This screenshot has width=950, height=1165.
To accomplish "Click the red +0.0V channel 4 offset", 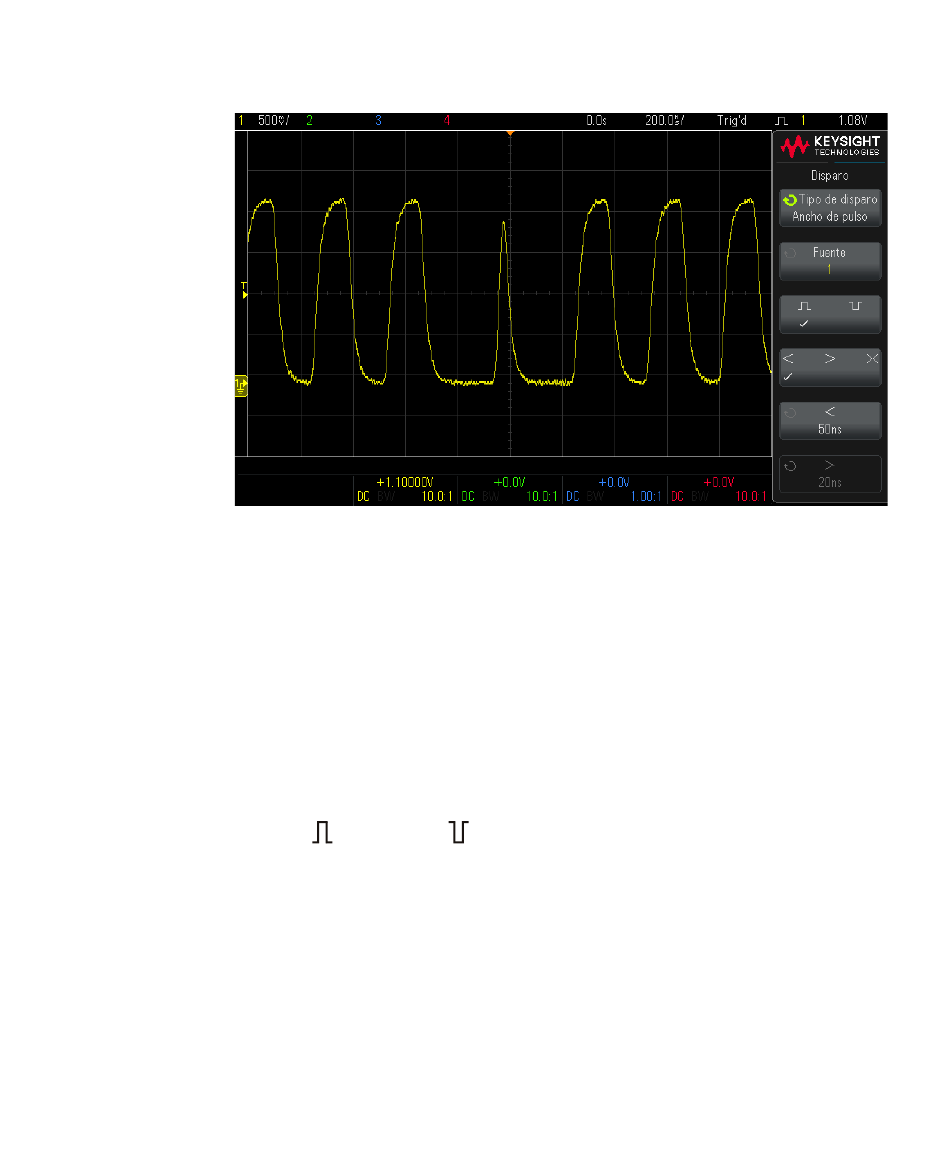I will click(x=719, y=483).
